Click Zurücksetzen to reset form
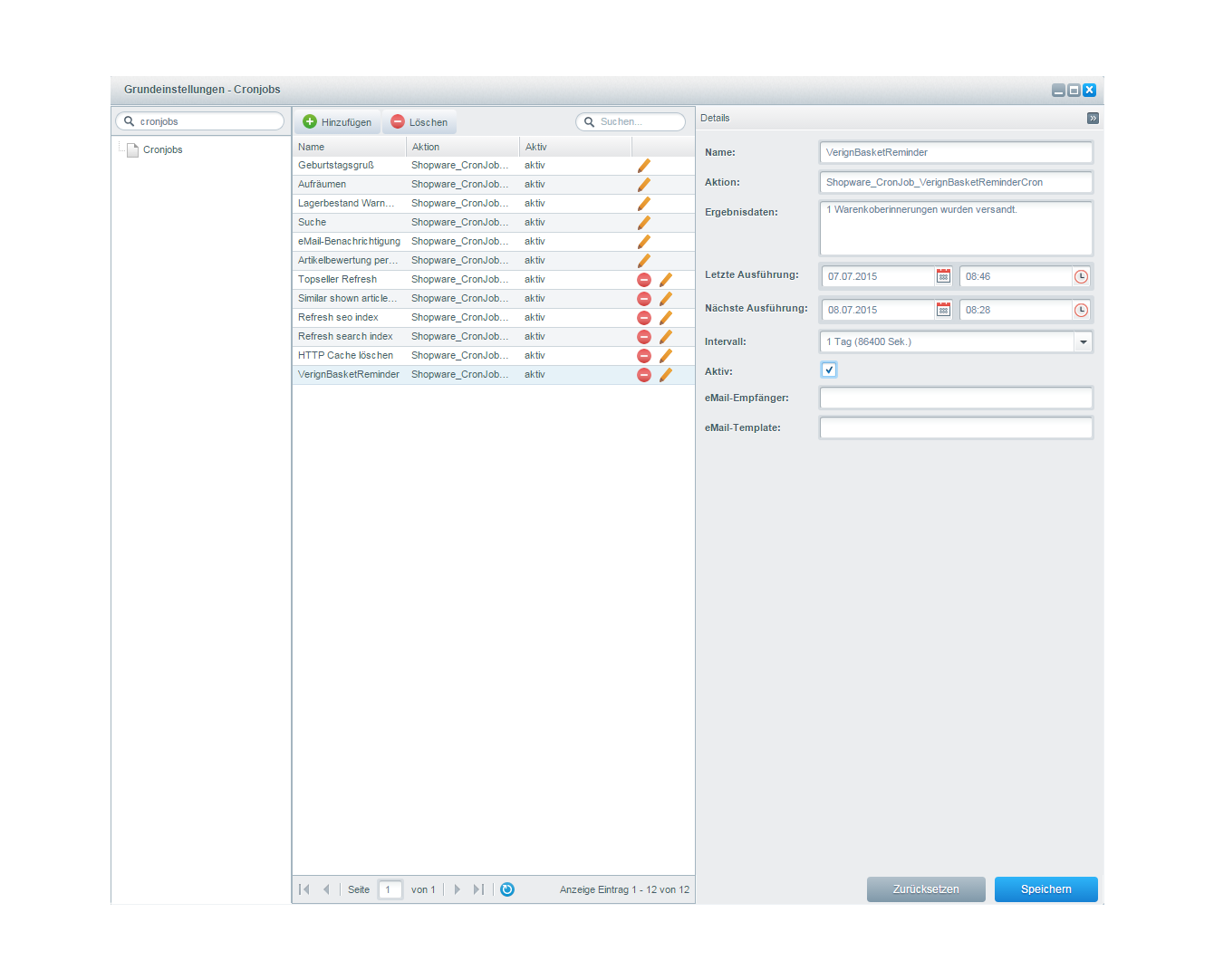The image size is (1214, 980). pos(926,889)
